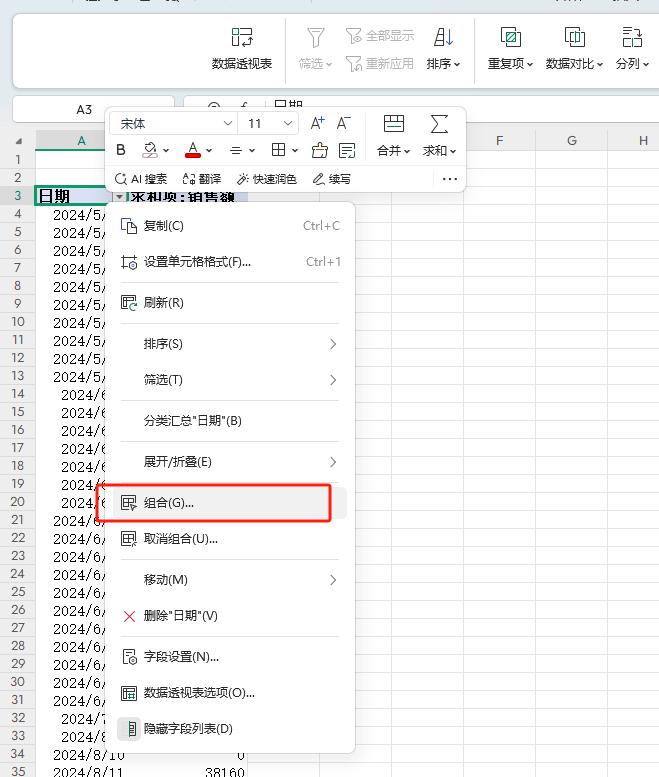Open the 日期 field filter dropdown arrow
Viewport: 659px width, 777px height.
pyautogui.click(x=119, y=197)
